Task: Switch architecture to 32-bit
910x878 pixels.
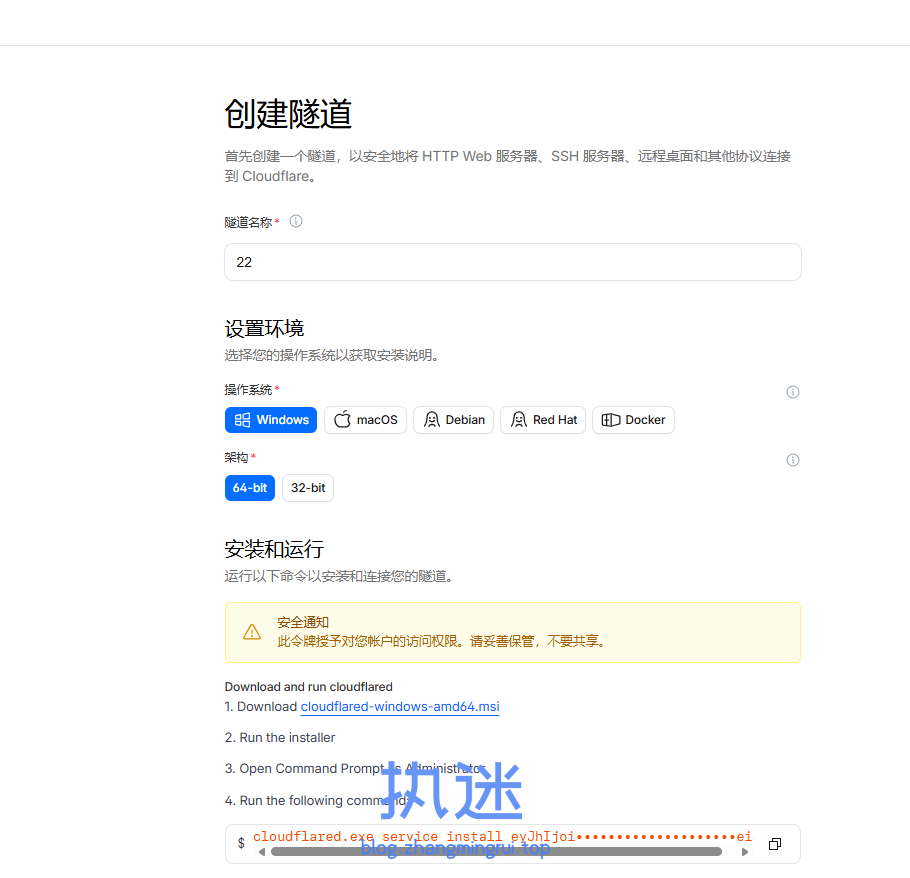Action: pyautogui.click(x=308, y=487)
